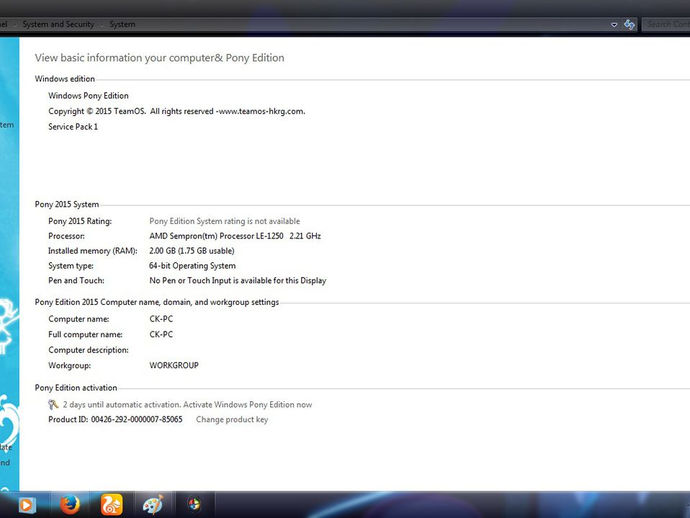690x518 pixels.
Task: Click the 2.00 GB (1.75 GB usable) value
Action: 191,251
